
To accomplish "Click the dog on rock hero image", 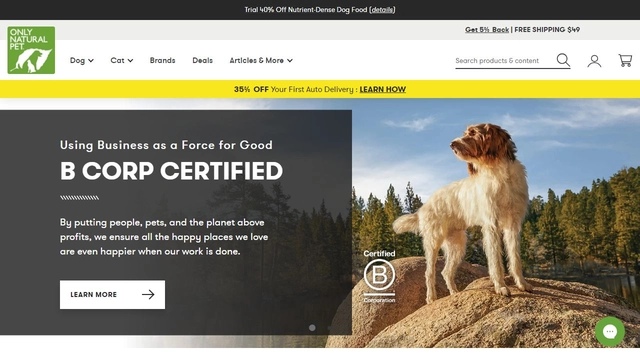I will [496, 222].
